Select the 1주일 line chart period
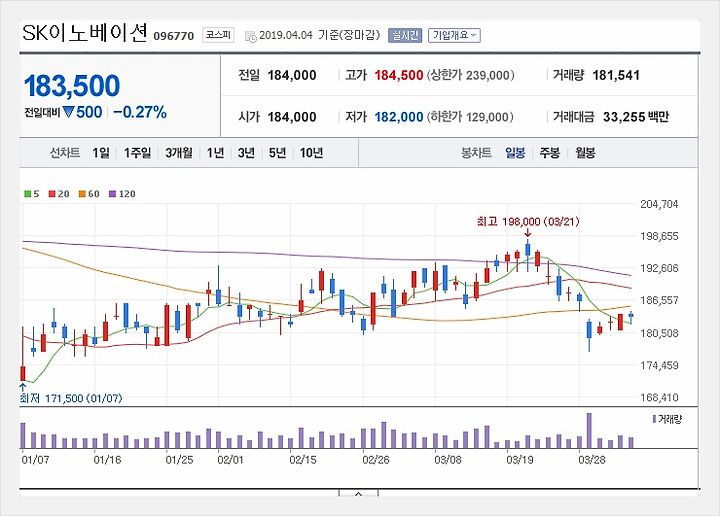 (x=137, y=152)
